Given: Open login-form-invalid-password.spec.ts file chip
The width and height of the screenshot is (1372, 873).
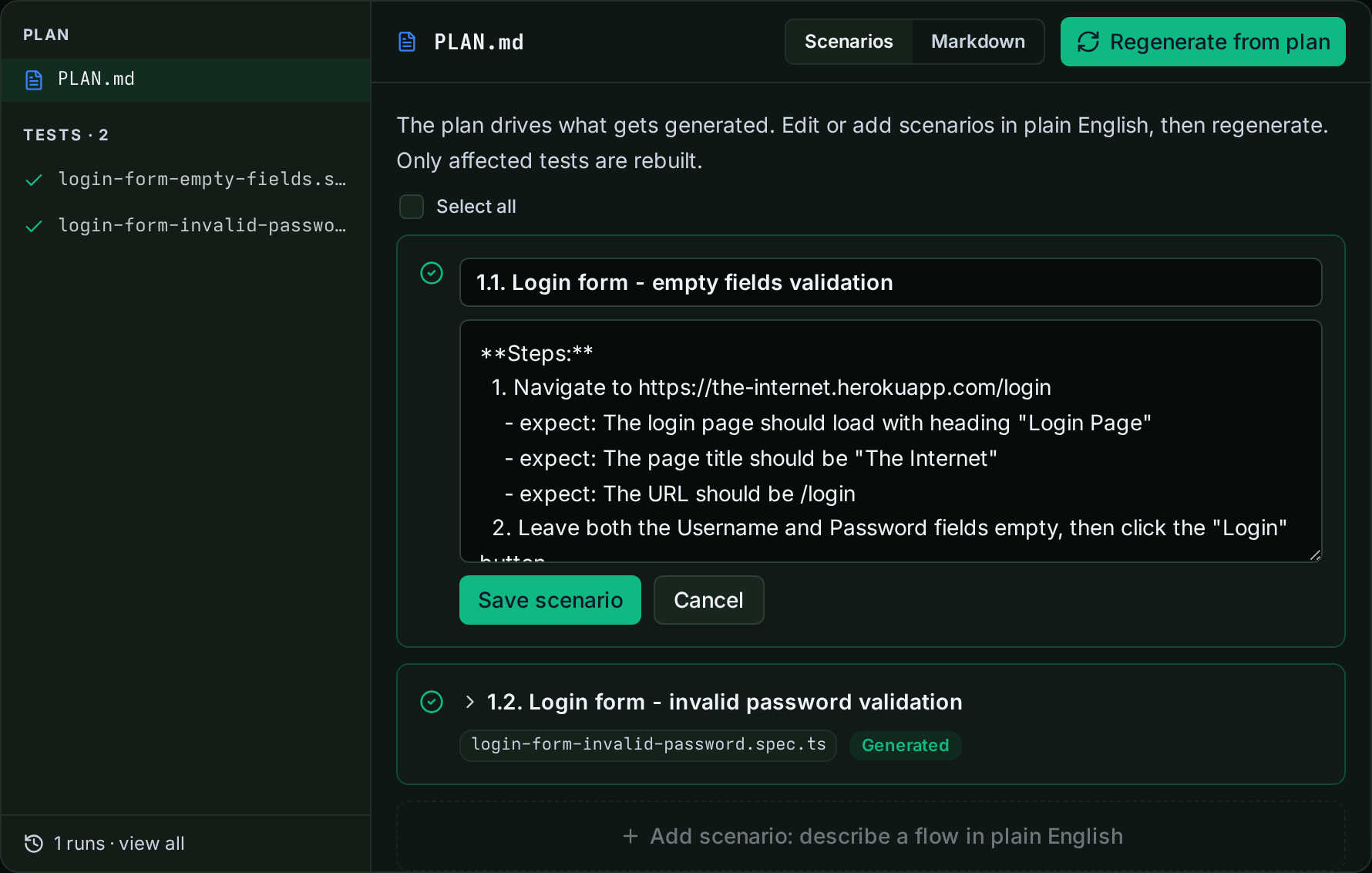Looking at the screenshot, I should click(x=648, y=745).
